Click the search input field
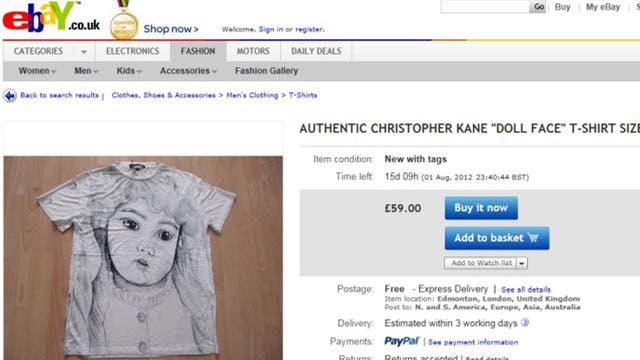 coord(485,7)
